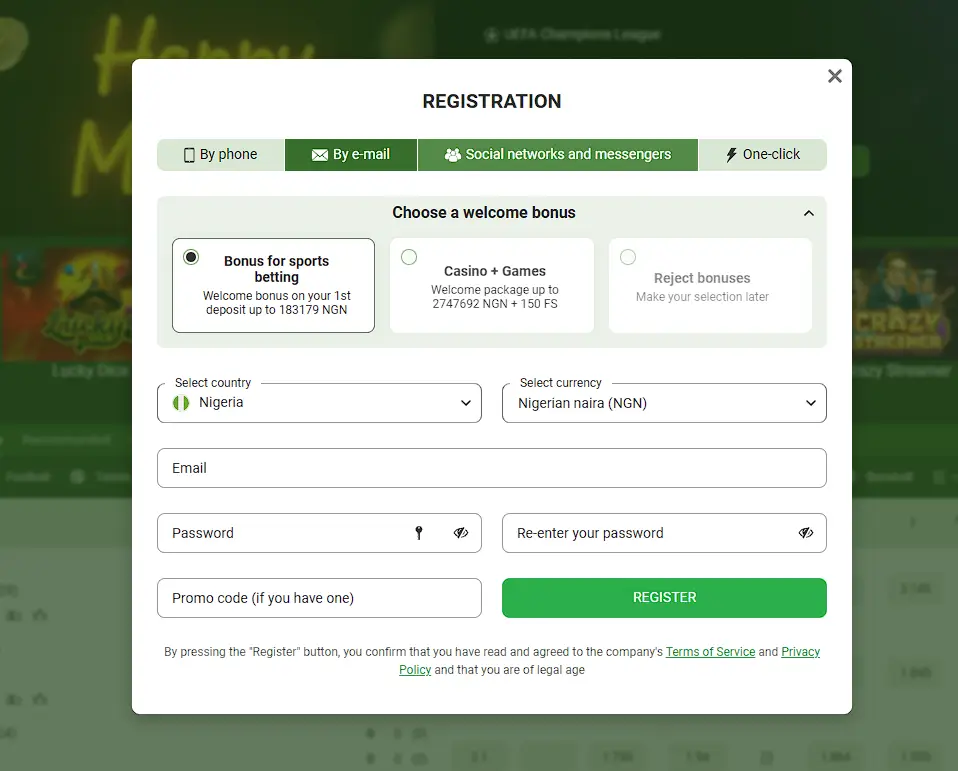Click the key icon to generate a password

pyautogui.click(x=419, y=533)
